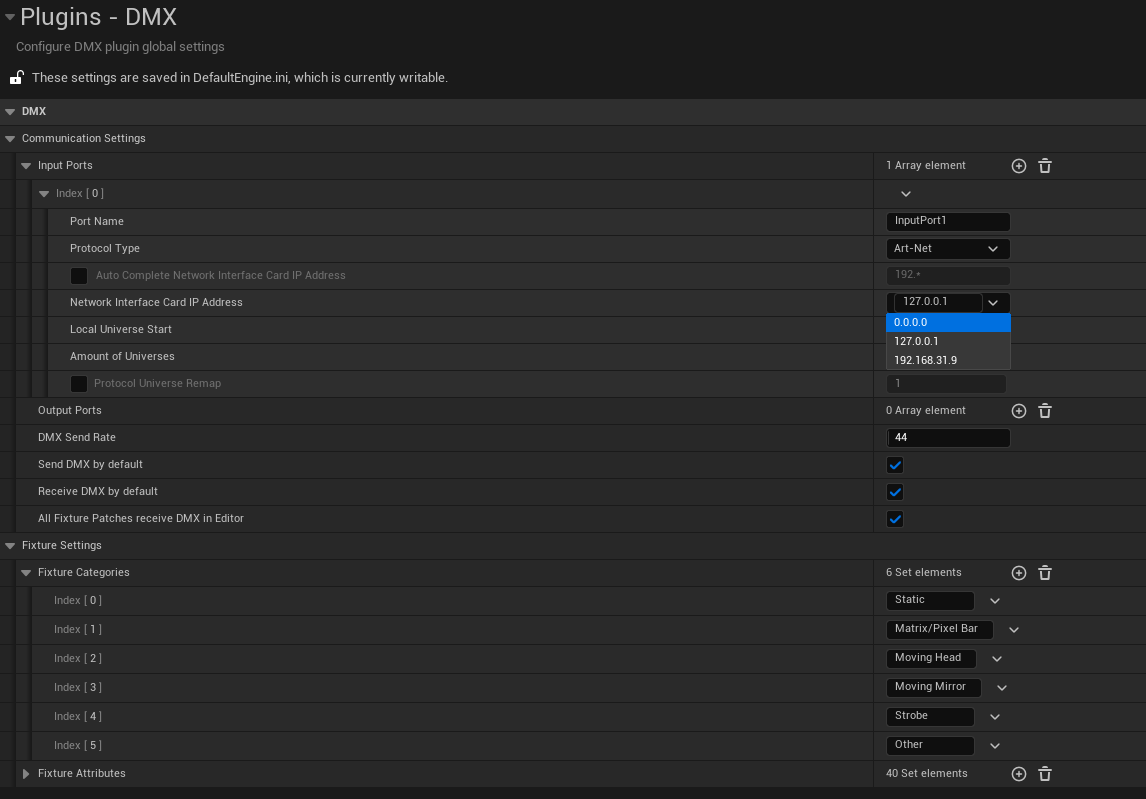Collapse the Fixture Settings section
The width and height of the screenshot is (1146, 799).
click(x=10, y=546)
